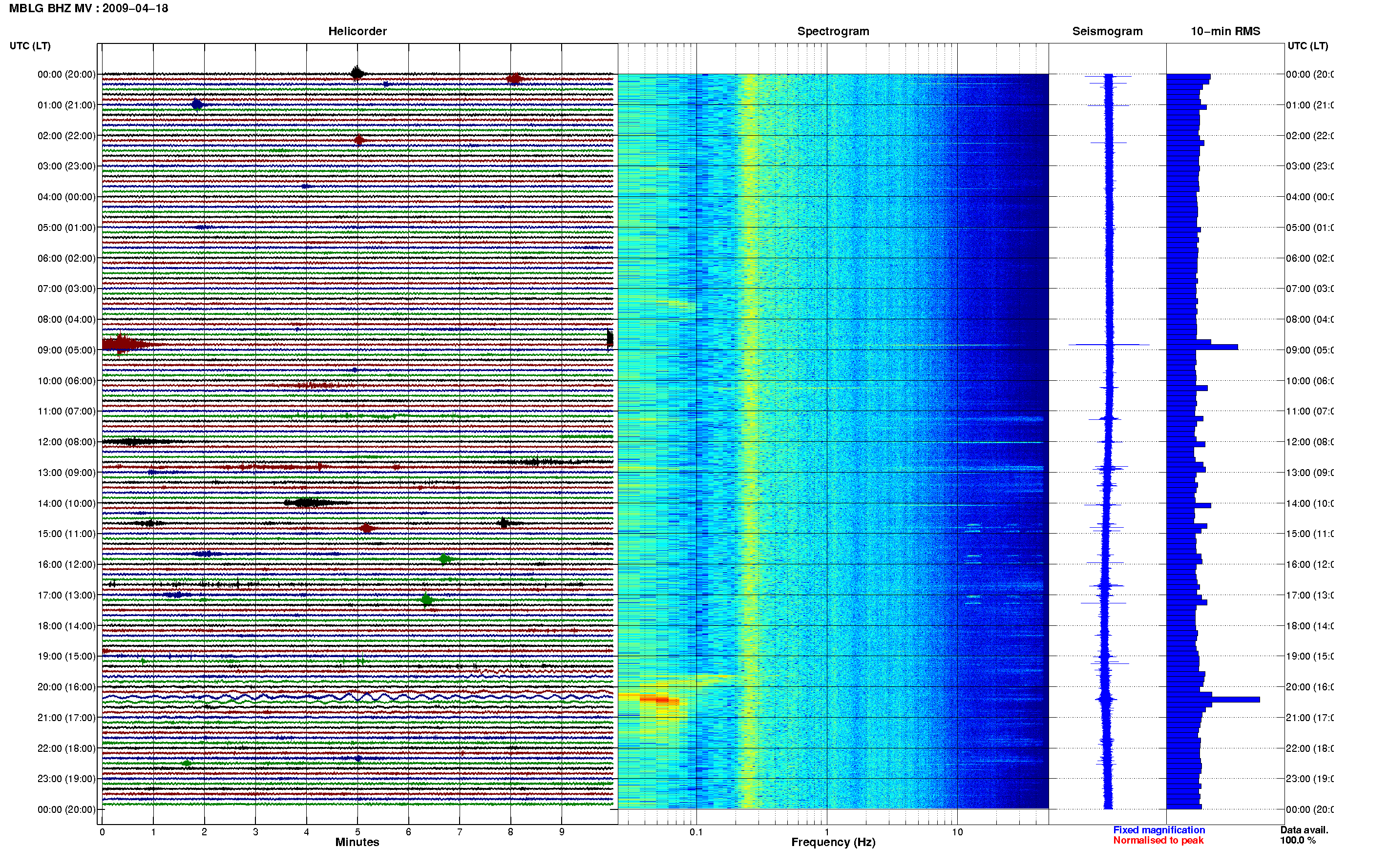Screen dimensions: 1389x868
Task: Click the '0.1' frequency tick label
Action: tap(696, 832)
